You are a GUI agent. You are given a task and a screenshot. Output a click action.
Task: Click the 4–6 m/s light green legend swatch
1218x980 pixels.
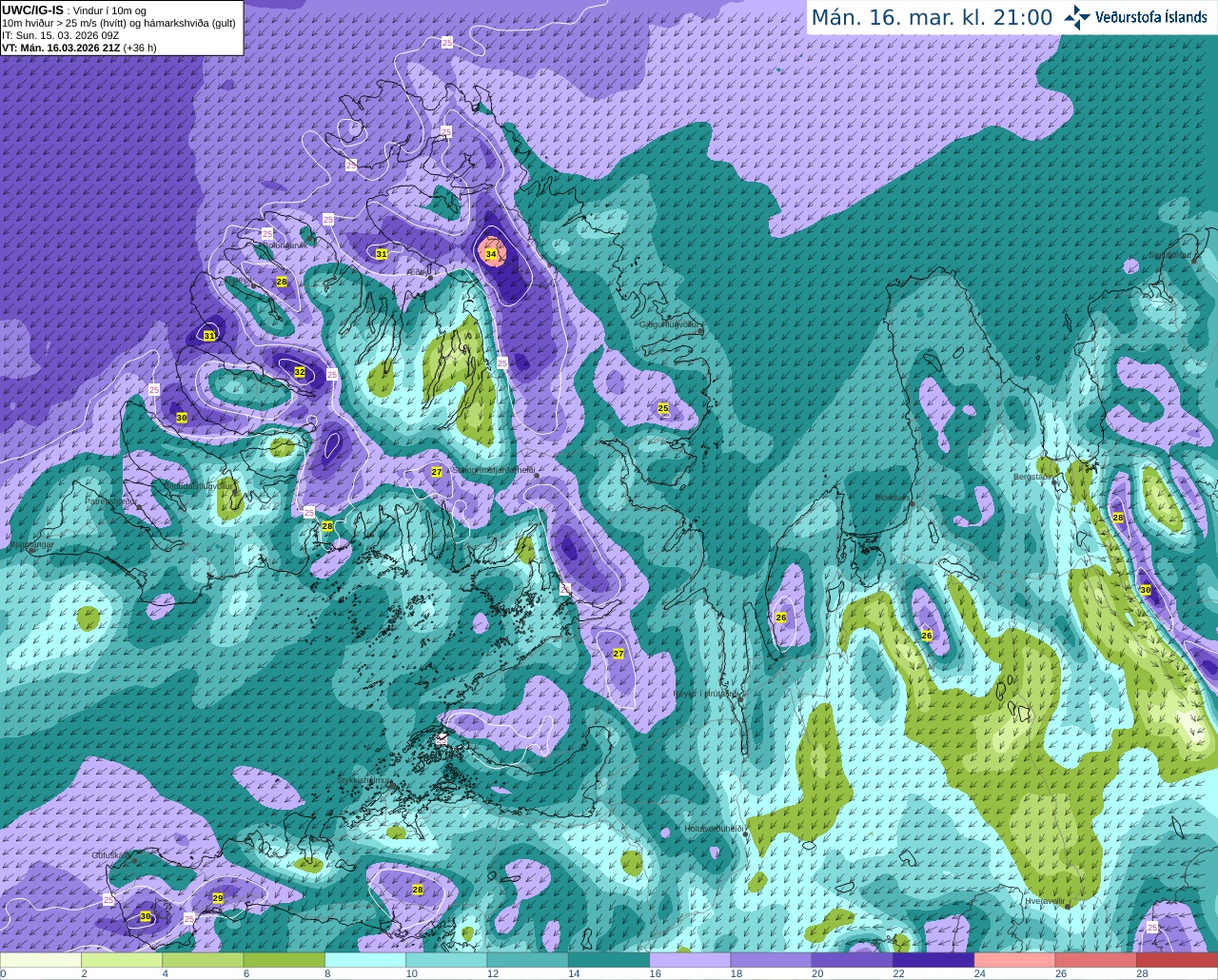(x=203, y=960)
